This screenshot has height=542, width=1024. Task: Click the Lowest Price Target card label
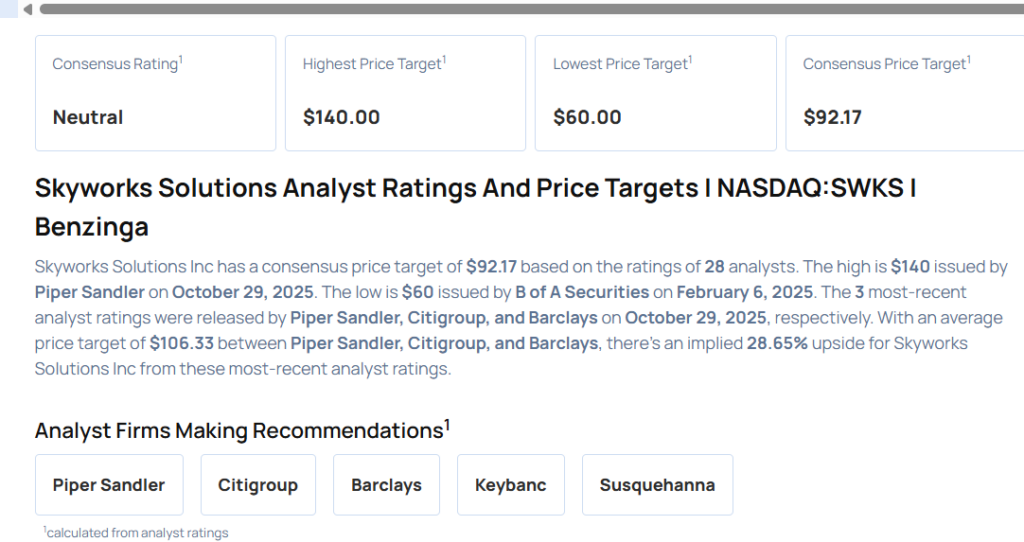click(x=621, y=64)
